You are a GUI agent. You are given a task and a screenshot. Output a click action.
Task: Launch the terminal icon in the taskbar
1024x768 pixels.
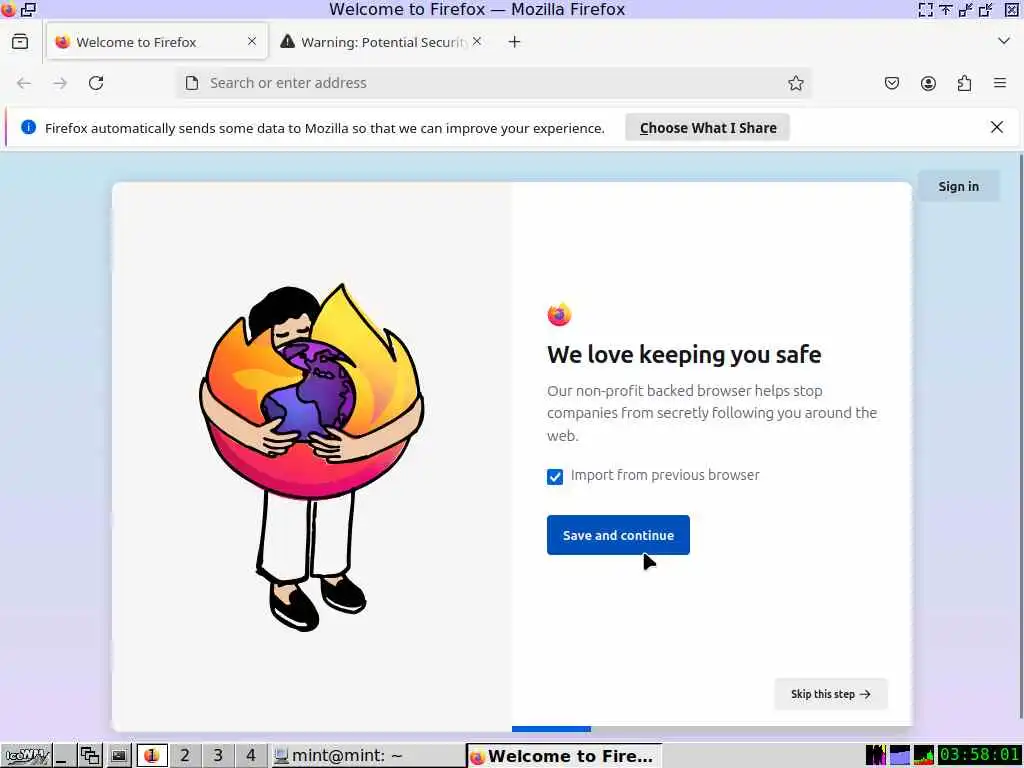coord(119,756)
